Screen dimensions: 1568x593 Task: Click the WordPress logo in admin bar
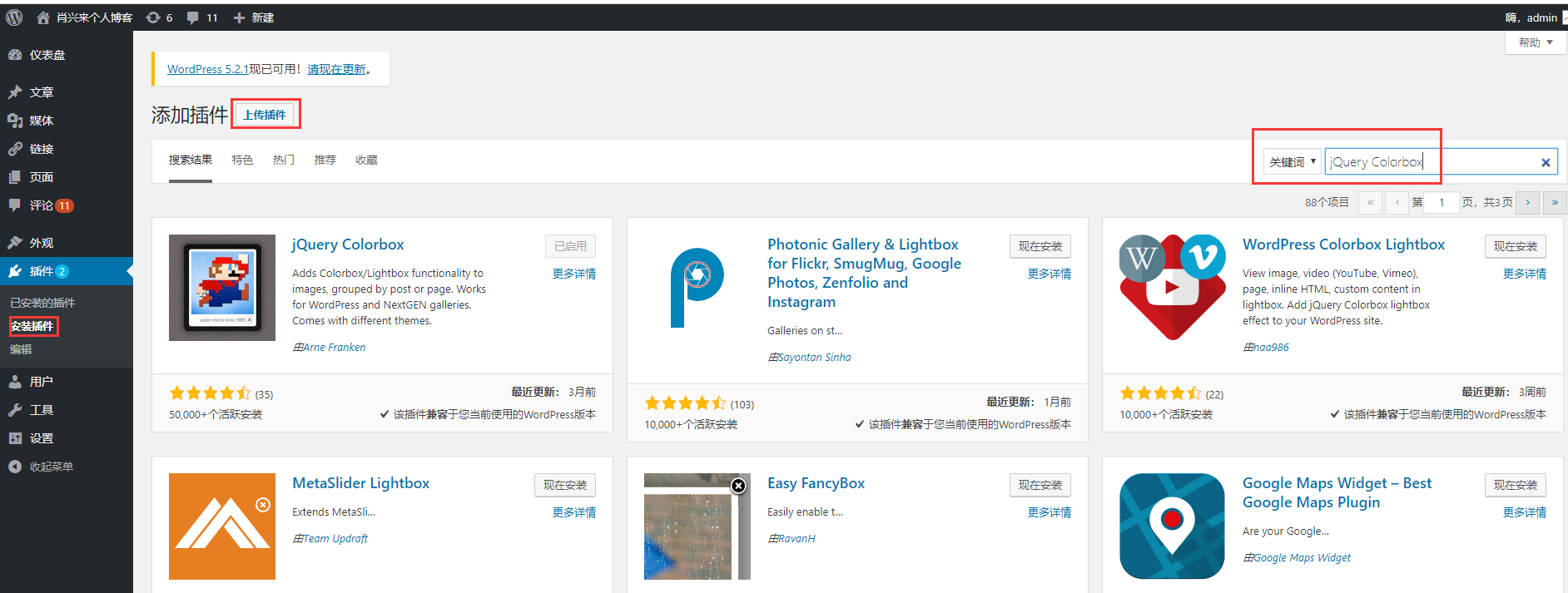click(14, 17)
